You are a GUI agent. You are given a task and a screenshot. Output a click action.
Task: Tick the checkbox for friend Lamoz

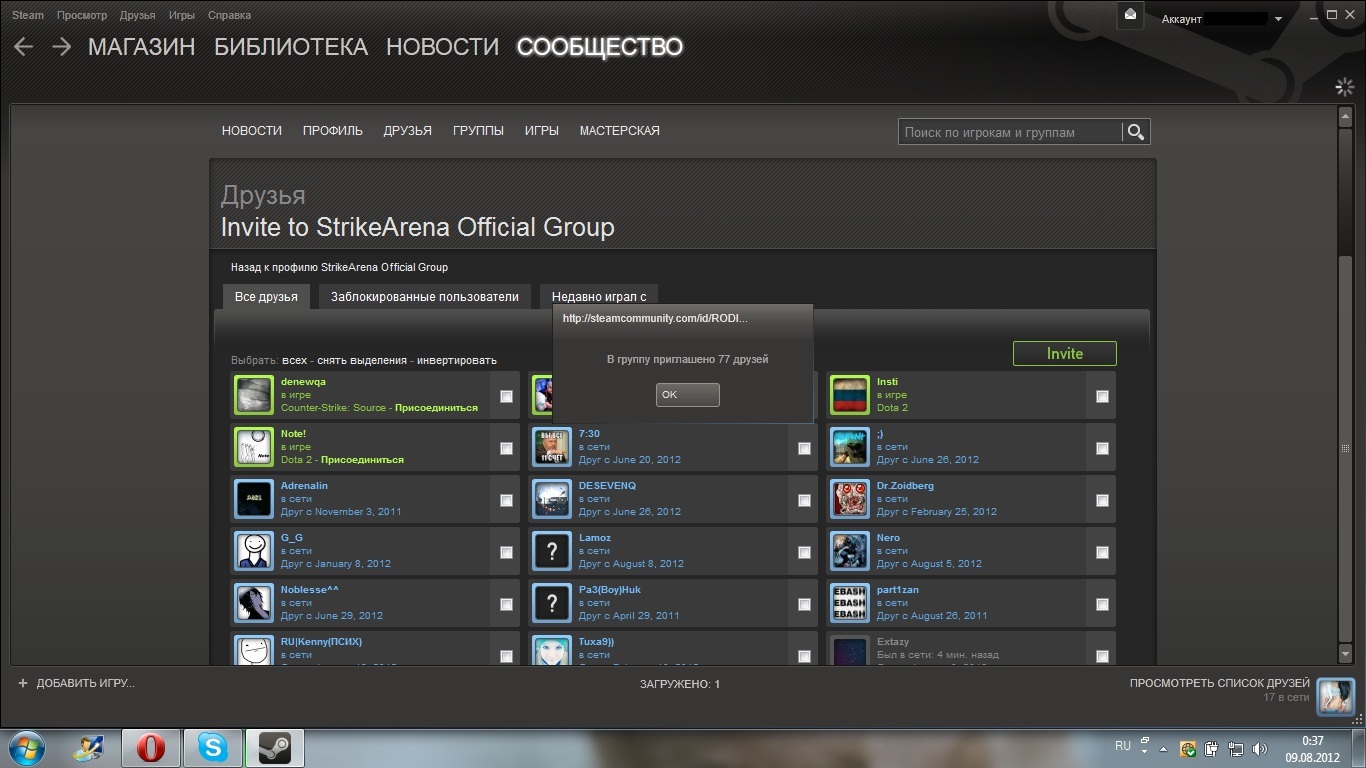[804, 552]
